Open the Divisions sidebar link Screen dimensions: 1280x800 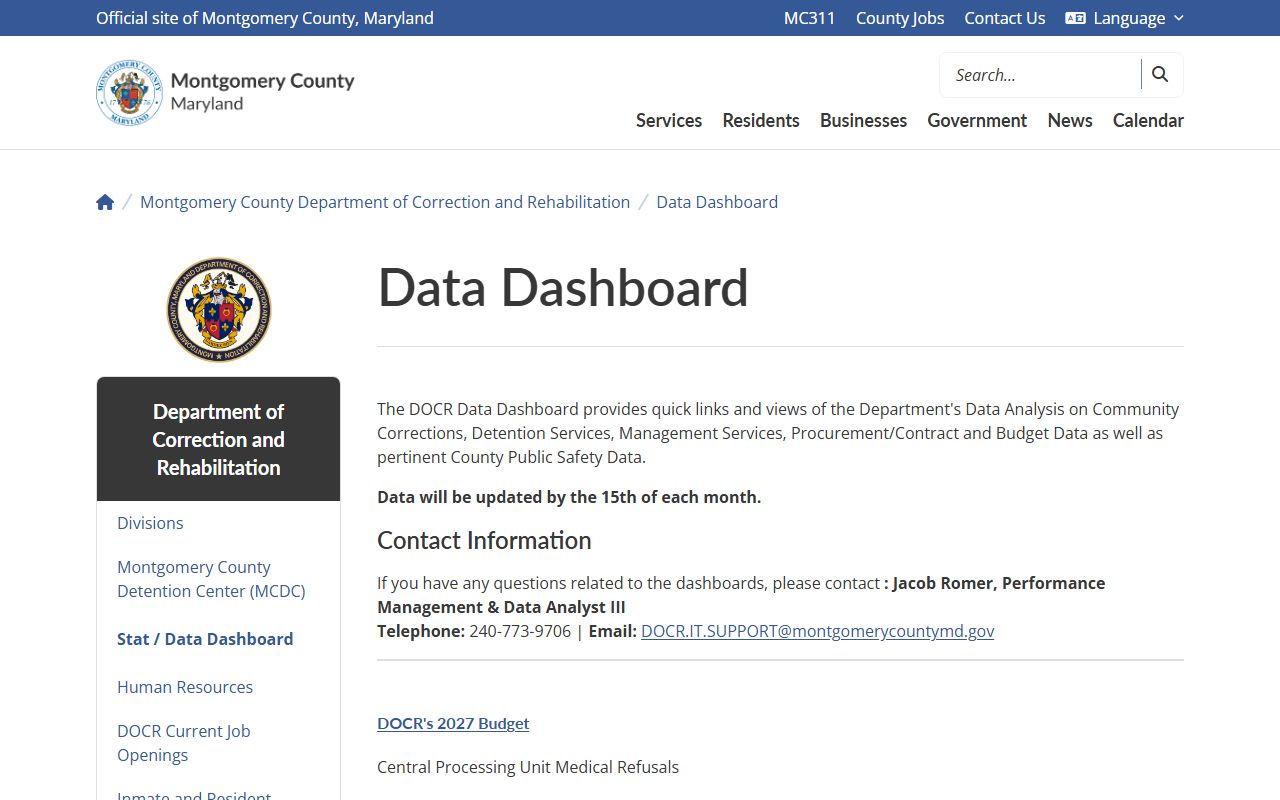pyautogui.click(x=150, y=523)
